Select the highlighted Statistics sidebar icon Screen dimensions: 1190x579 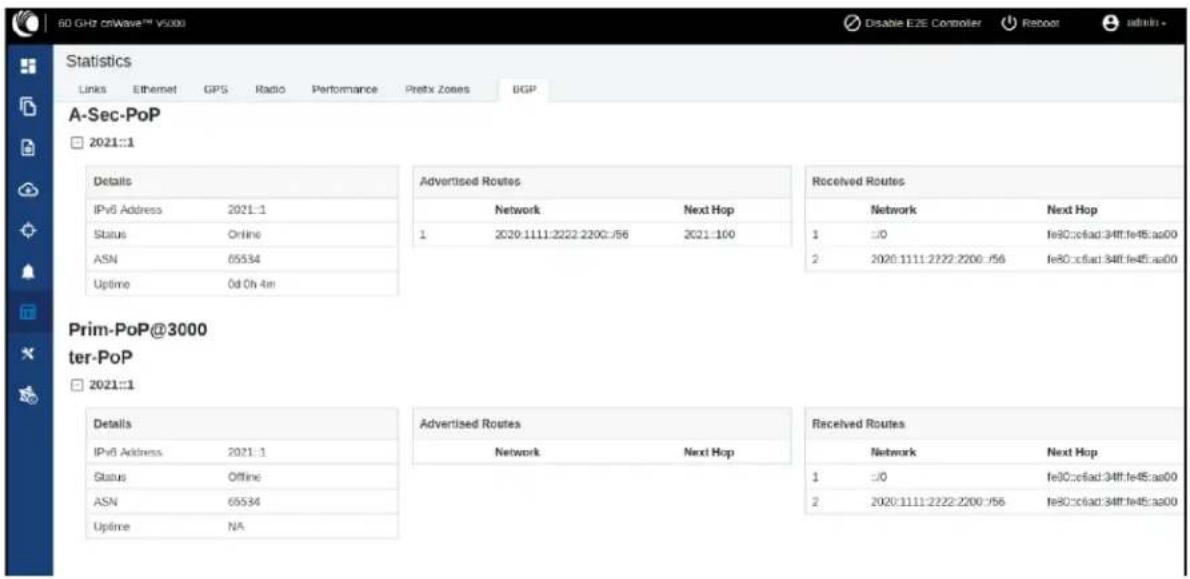26,312
